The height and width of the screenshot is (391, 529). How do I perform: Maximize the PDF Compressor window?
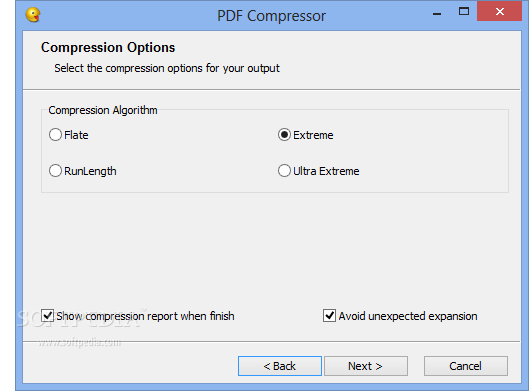(464, 11)
